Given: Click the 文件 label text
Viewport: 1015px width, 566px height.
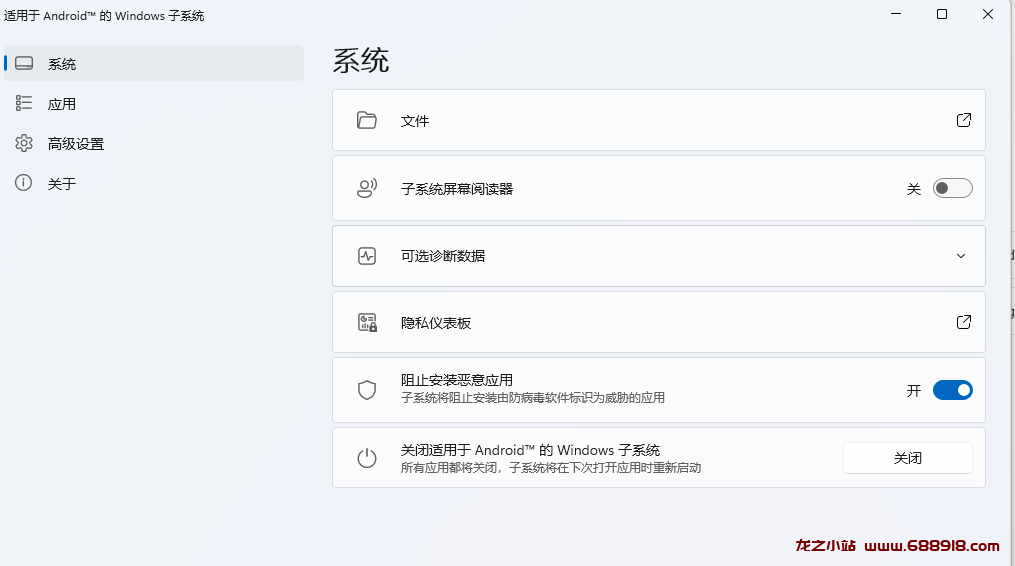Looking at the screenshot, I should coord(415,121).
